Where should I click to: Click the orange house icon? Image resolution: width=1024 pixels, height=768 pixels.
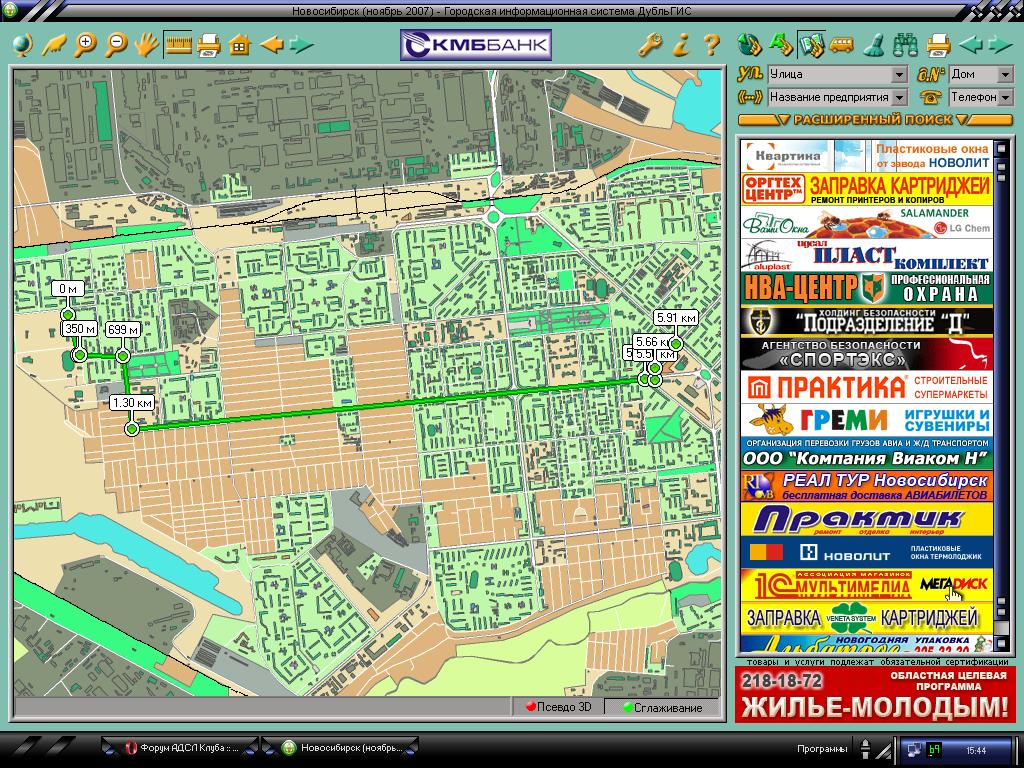click(x=240, y=45)
